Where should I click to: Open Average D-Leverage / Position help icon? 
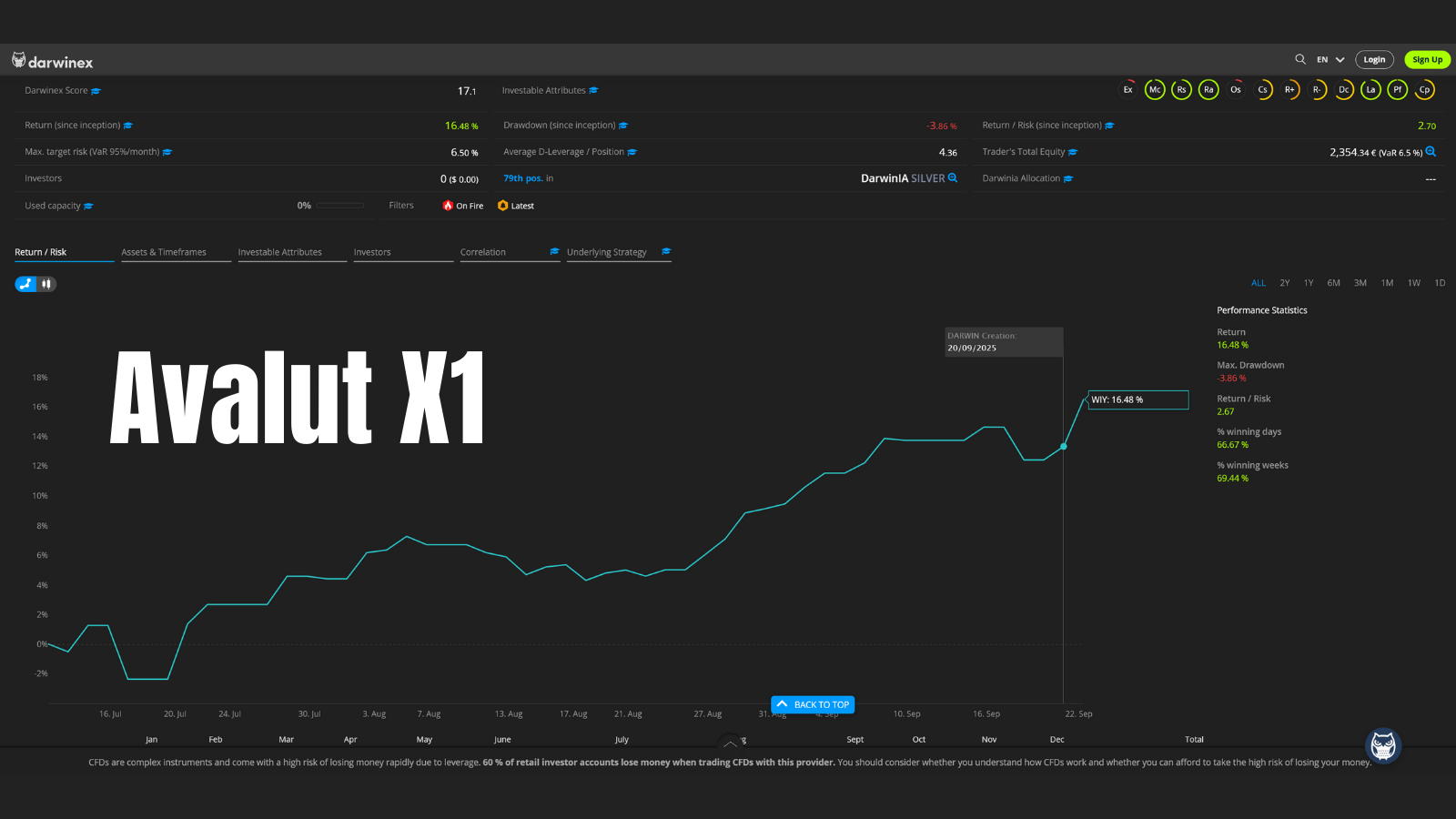(632, 152)
